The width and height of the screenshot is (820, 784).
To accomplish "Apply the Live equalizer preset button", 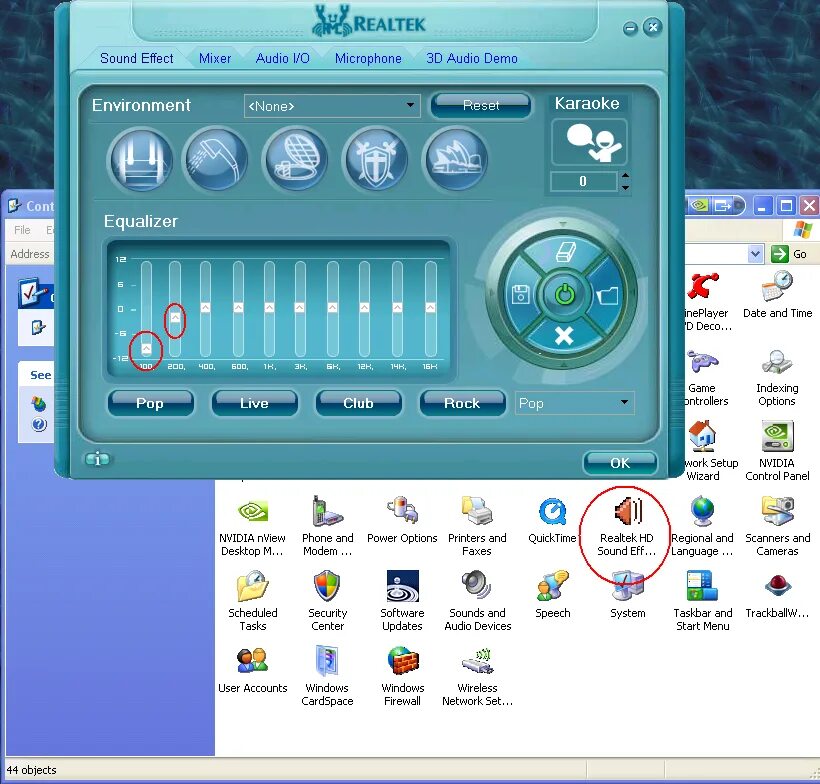I will point(254,403).
